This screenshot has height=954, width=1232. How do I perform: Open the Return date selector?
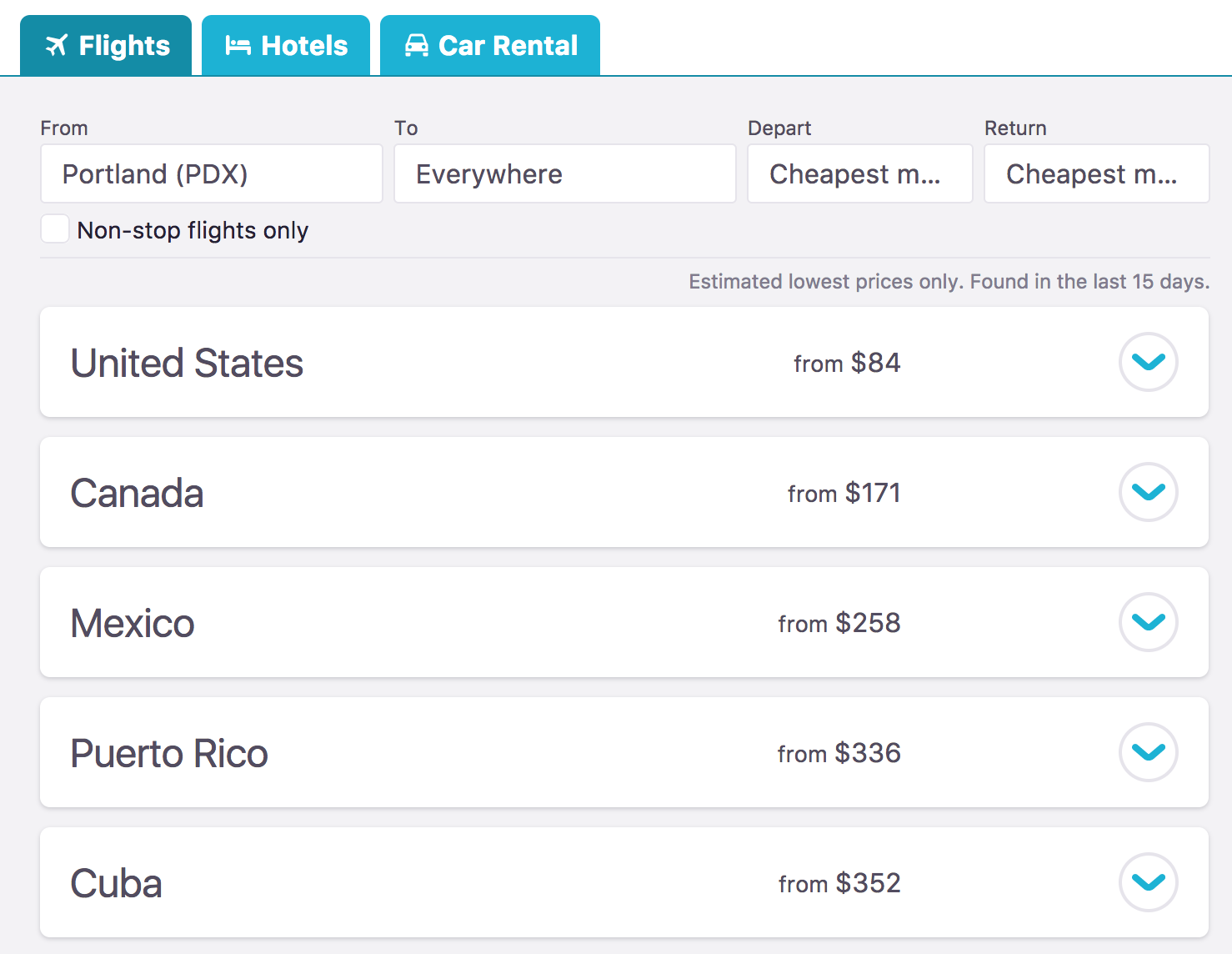(1096, 173)
